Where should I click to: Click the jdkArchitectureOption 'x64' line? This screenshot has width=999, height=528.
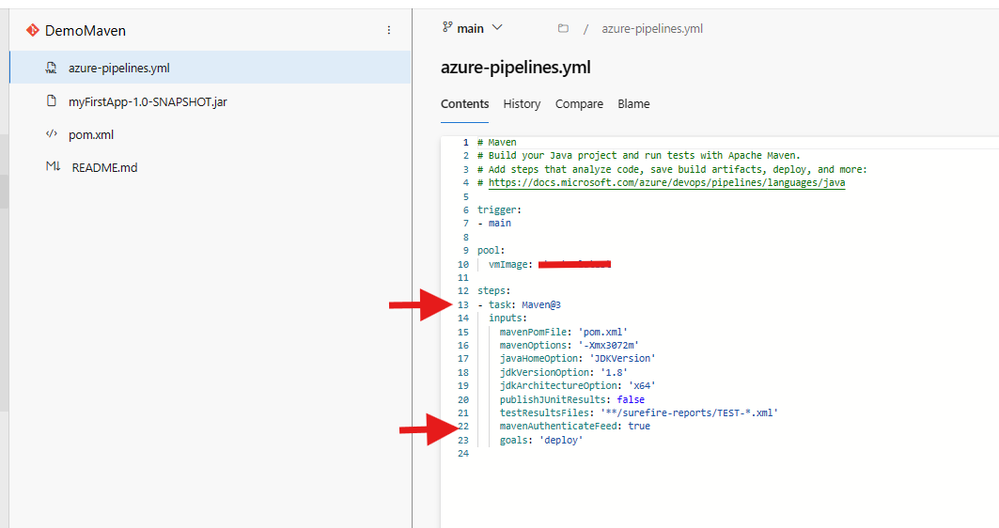577,386
